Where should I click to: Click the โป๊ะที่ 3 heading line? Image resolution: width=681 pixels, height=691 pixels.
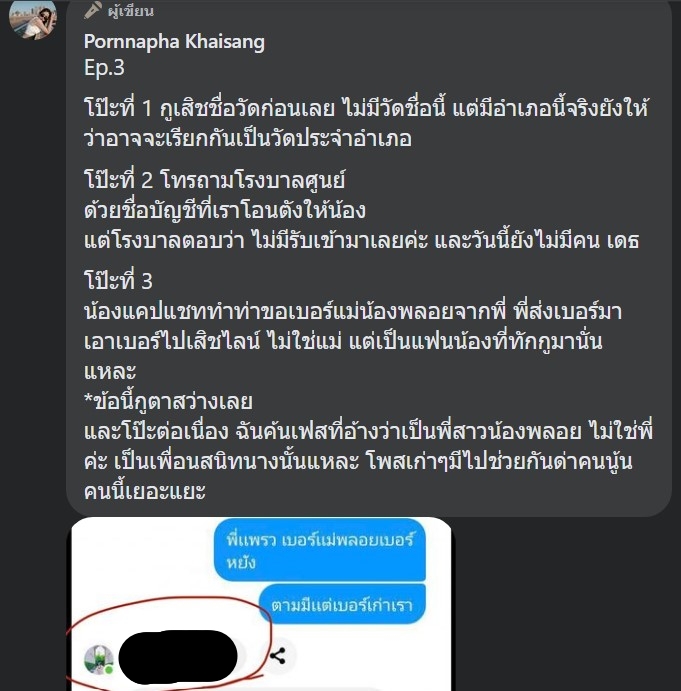[x=118, y=281]
